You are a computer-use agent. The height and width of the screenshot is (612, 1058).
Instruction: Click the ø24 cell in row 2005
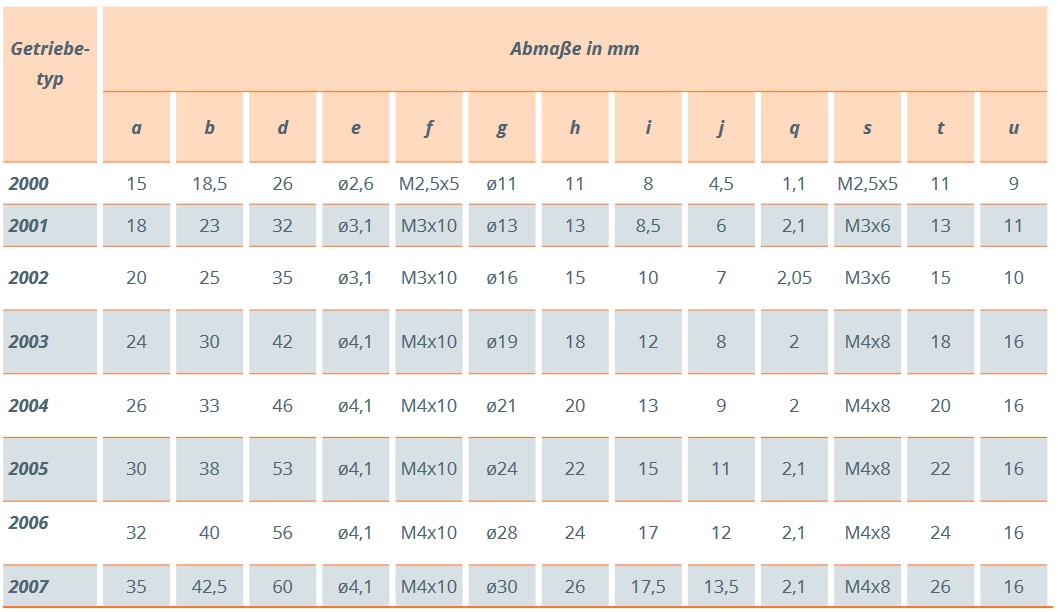coord(501,469)
